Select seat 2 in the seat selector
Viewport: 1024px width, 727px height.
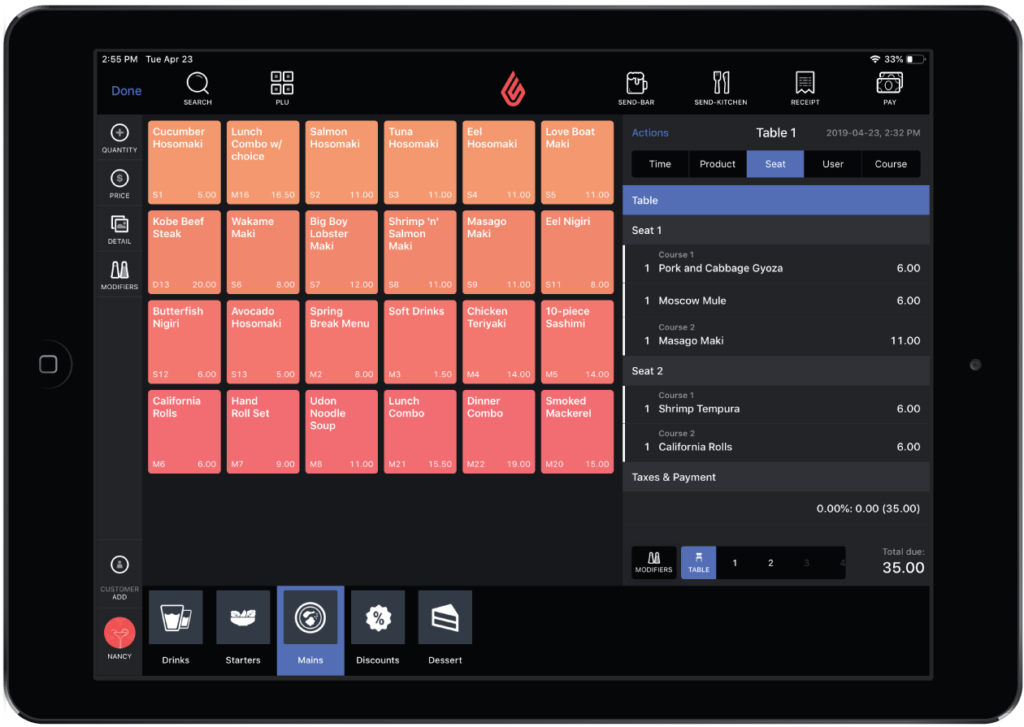(x=769, y=562)
